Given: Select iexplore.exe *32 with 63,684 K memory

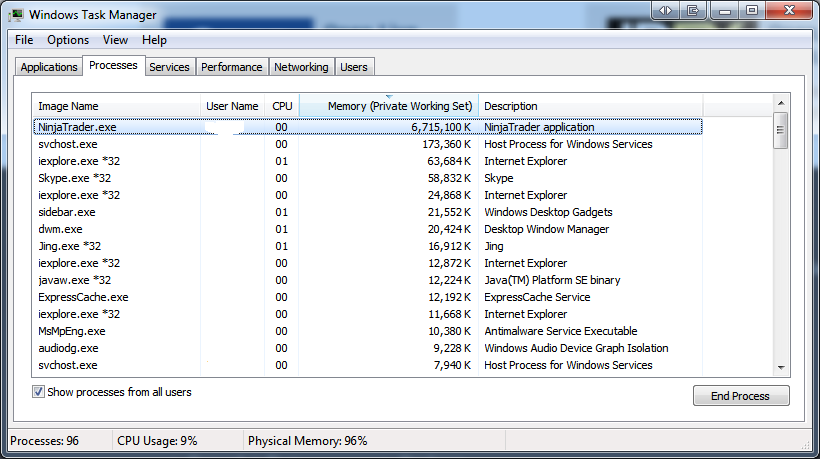Looking at the screenshot, I should coord(368,161).
